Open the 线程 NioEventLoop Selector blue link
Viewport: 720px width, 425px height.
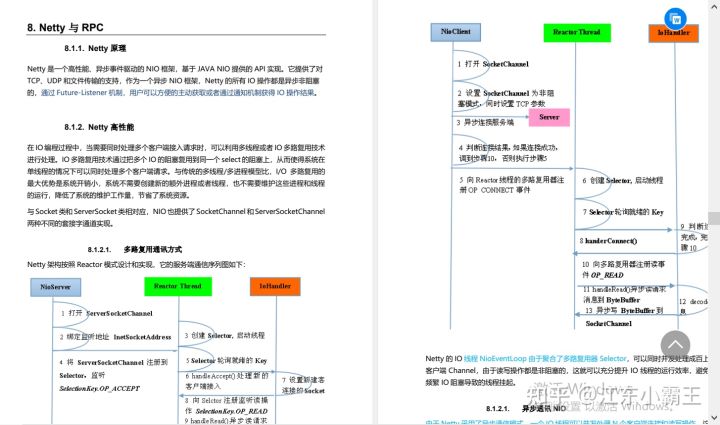tap(545, 358)
